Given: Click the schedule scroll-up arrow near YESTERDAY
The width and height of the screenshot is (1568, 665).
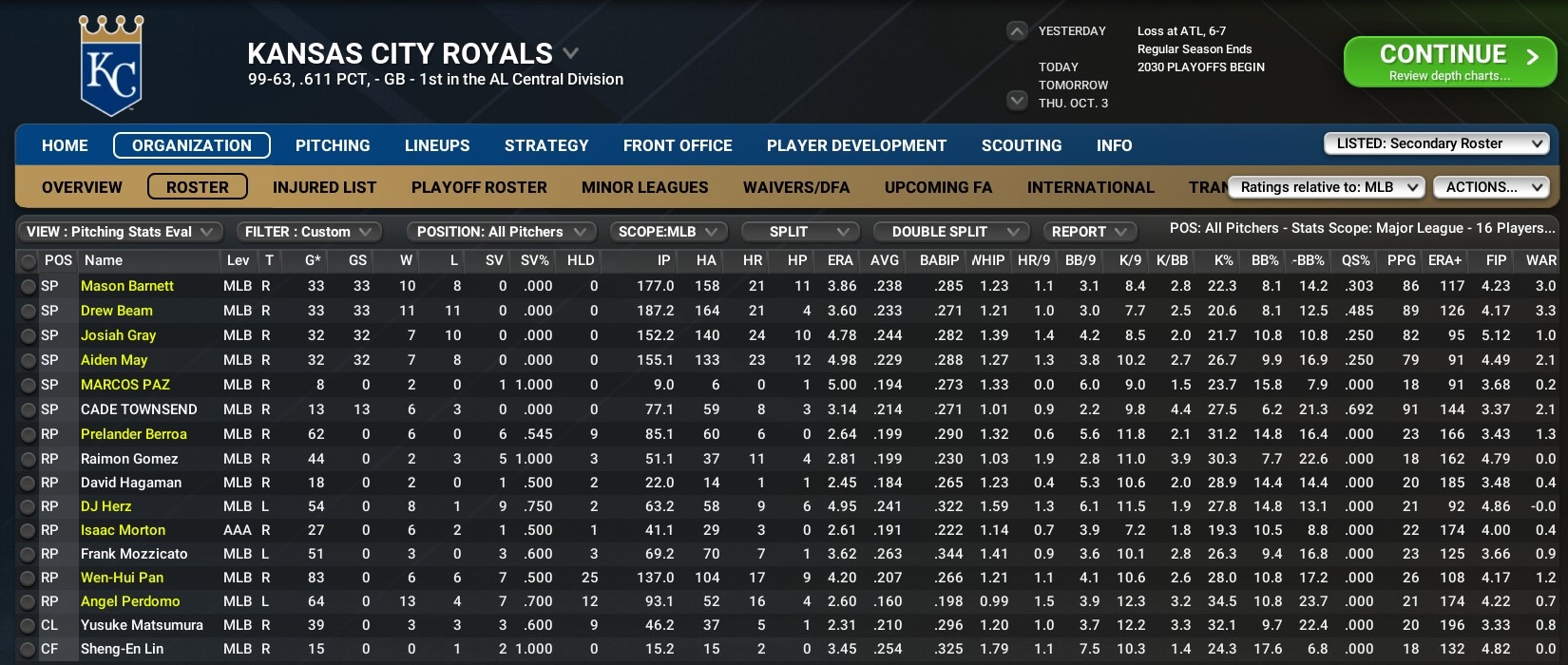Looking at the screenshot, I should pos(1017,31).
